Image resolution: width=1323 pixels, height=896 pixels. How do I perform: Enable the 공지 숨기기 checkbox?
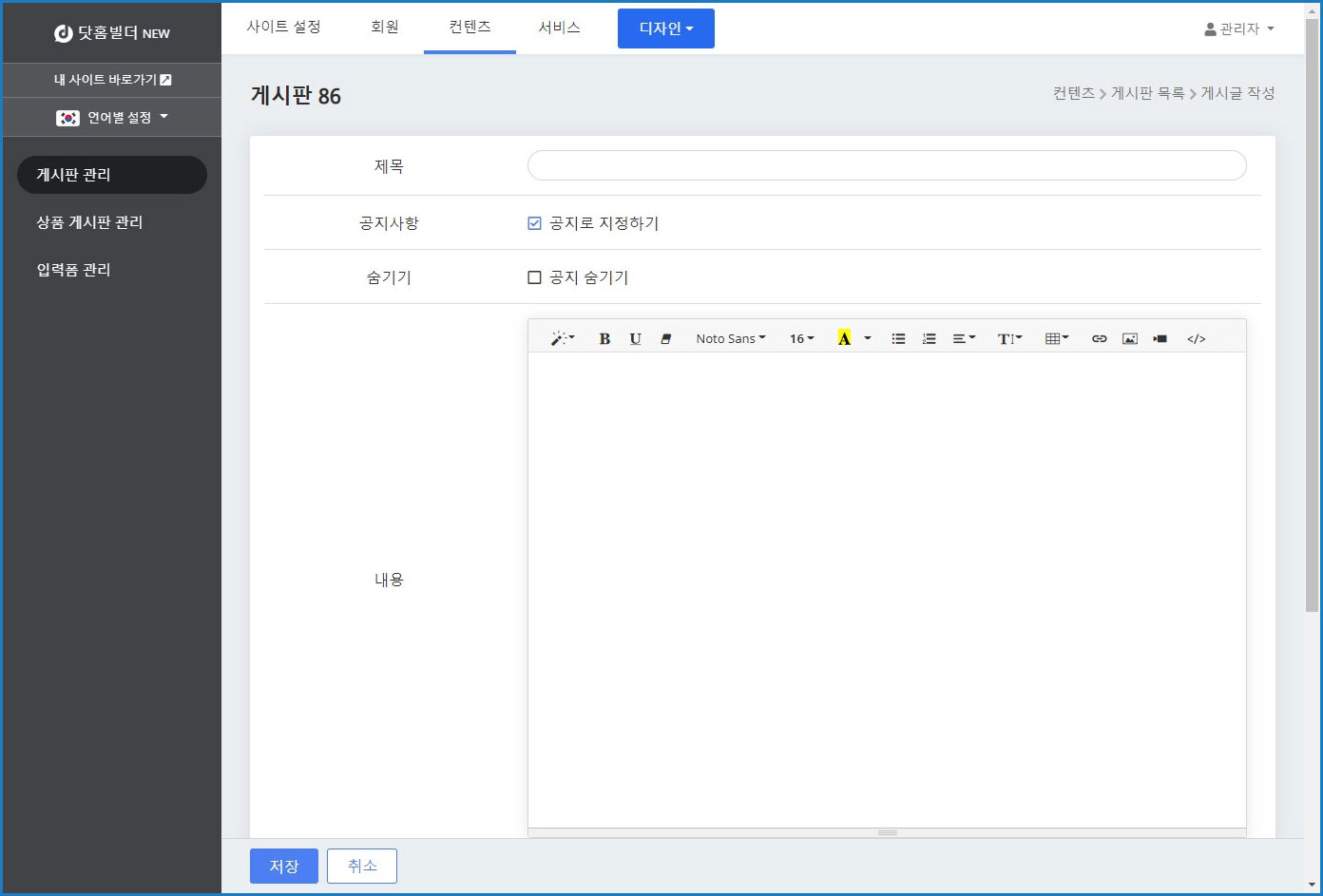(534, 277)
